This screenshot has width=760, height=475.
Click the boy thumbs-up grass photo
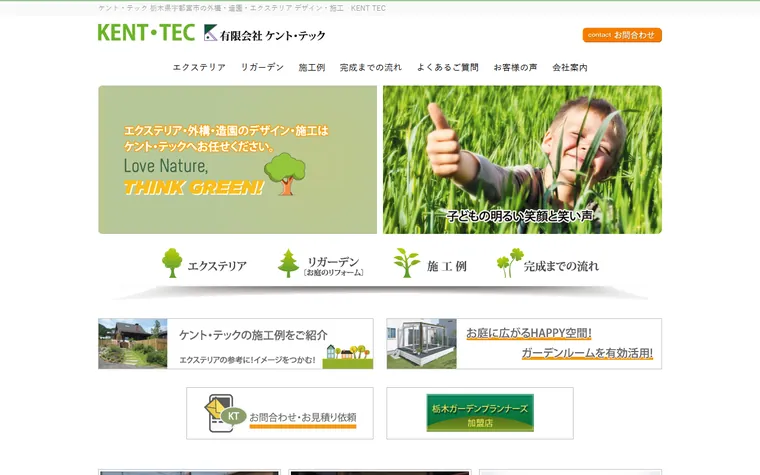pyautogui.click(x=522, y=160)
